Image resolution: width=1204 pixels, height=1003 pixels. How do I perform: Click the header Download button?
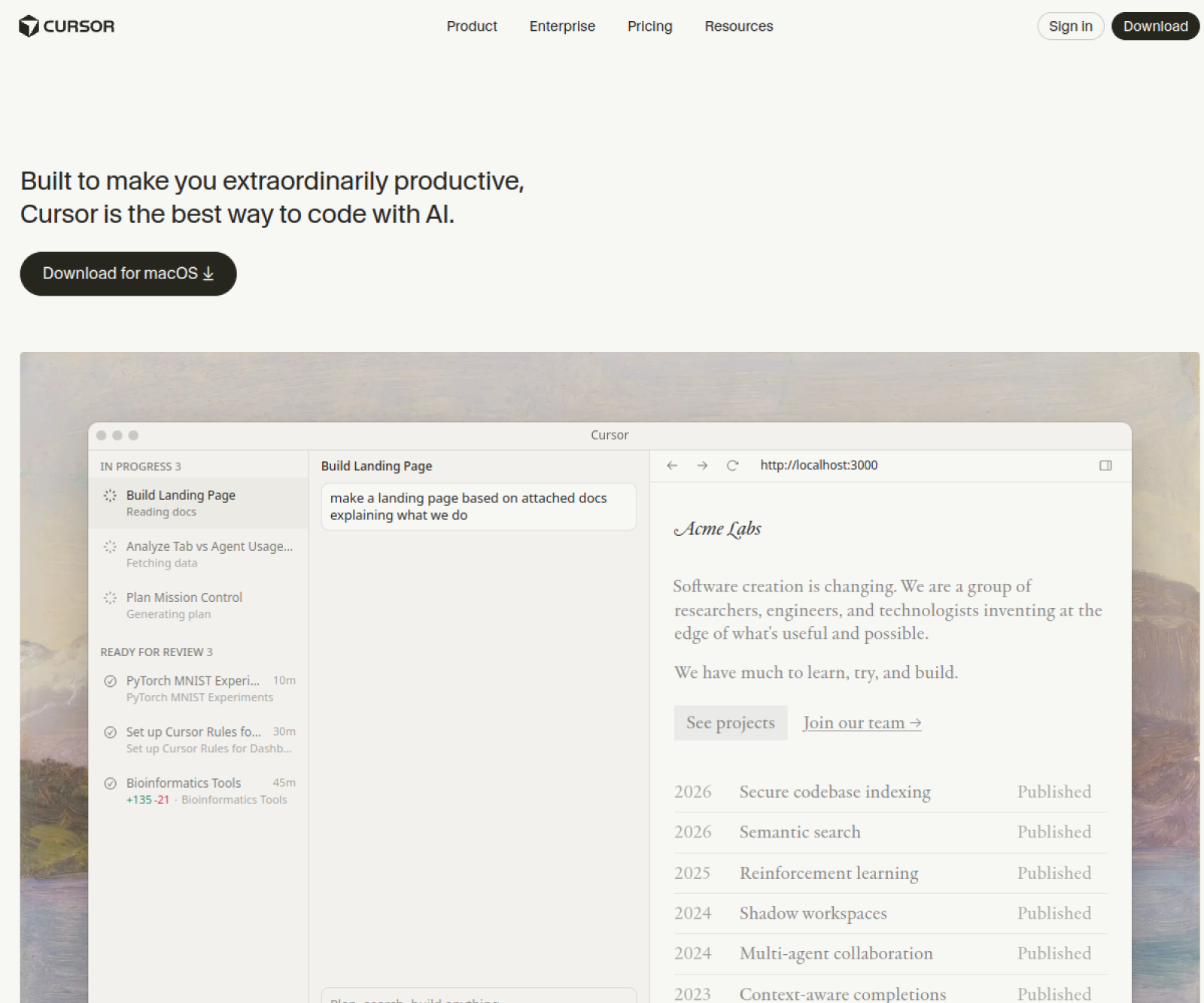(x=1155, y=26)
